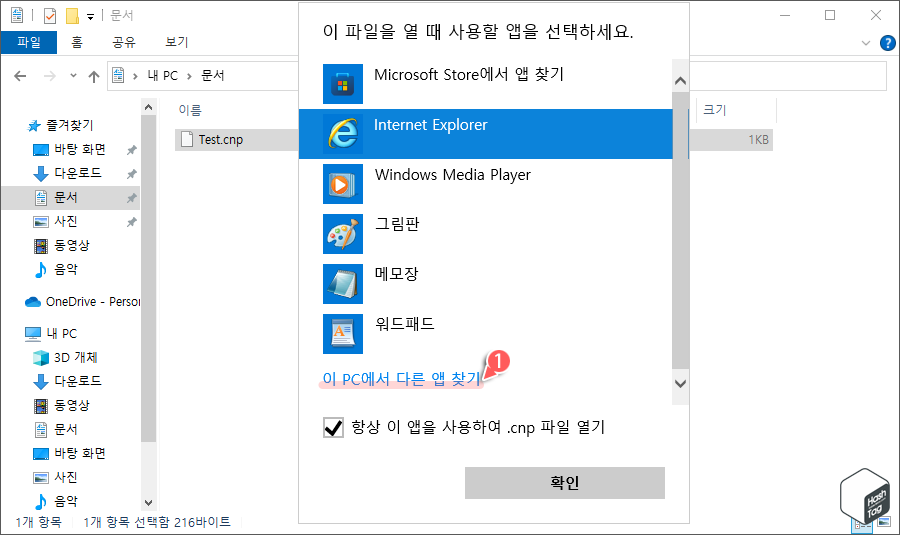Select the Microsoft Store app icon
The image size is (900, 535).
point(343,84)
